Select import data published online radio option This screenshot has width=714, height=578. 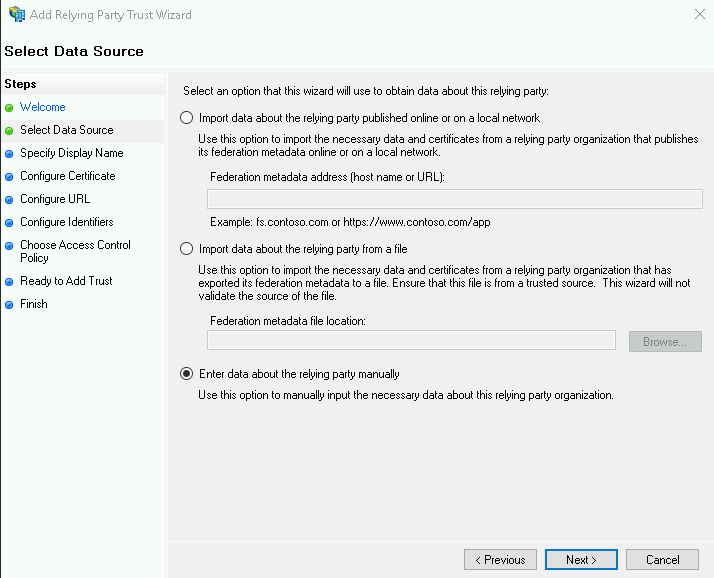click(186, 118)
